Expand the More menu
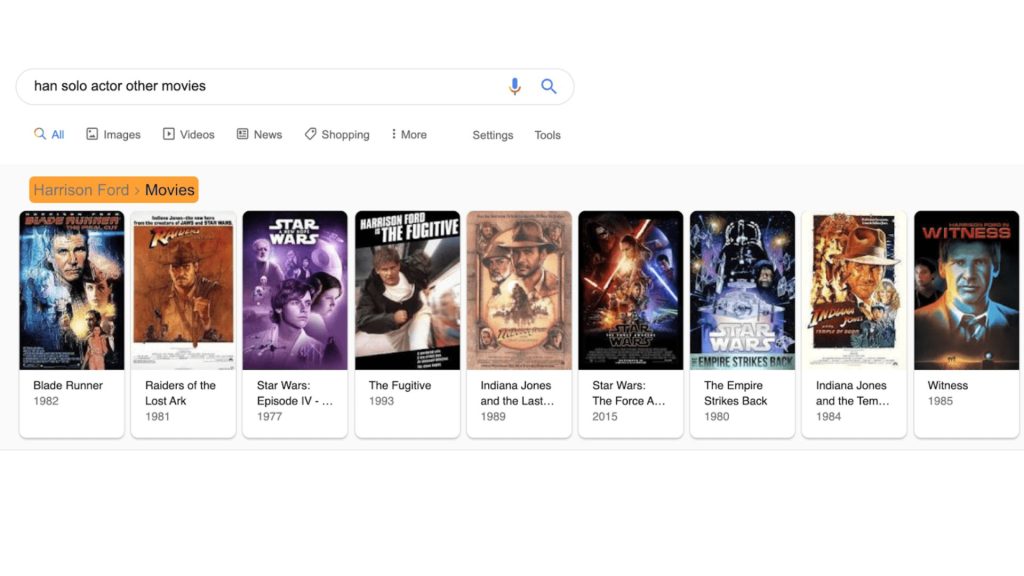The width and height of the screenshot is (1024, 576). click(409, 135)
